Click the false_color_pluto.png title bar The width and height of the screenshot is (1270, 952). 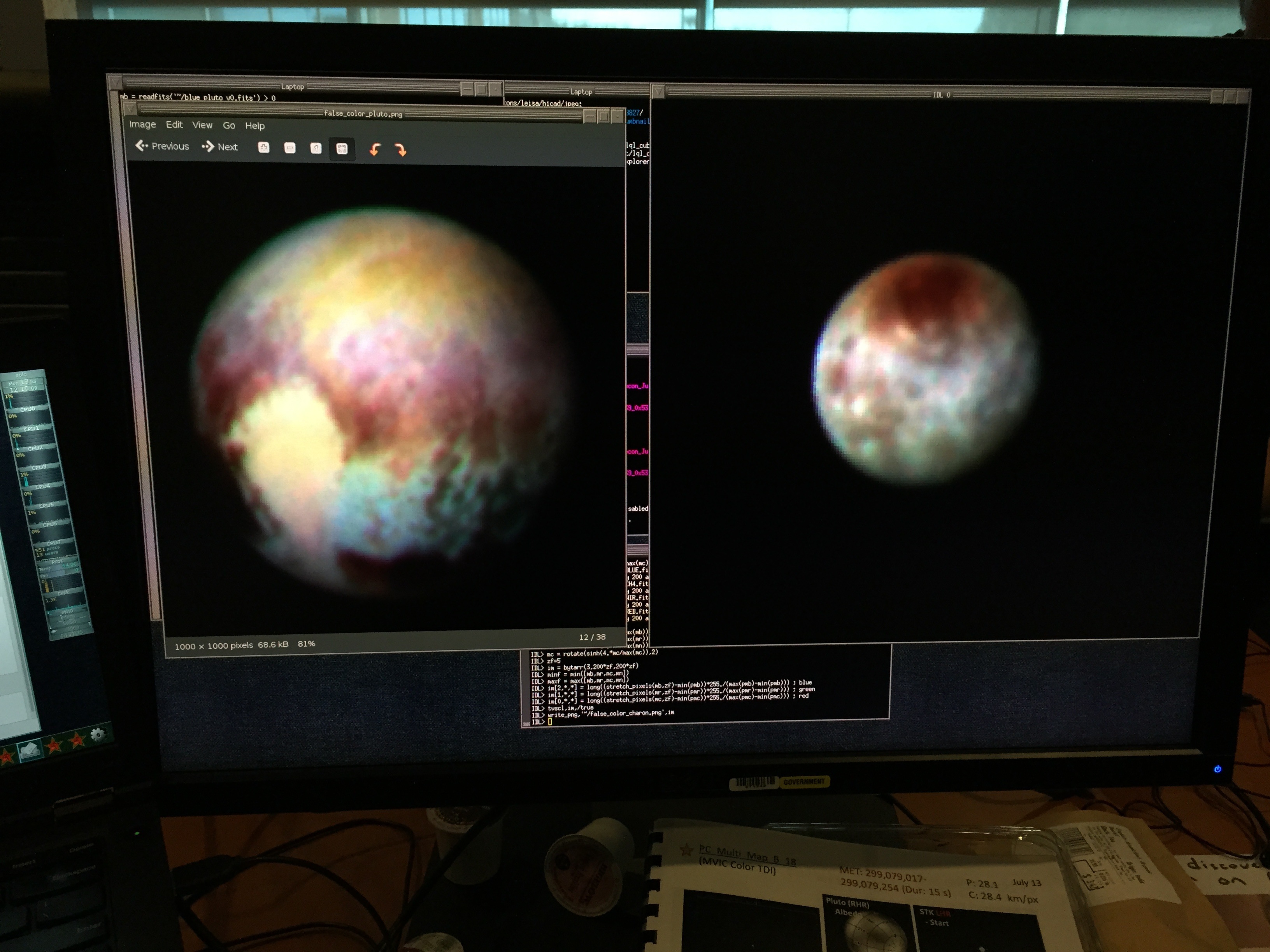[x=363, y=114]
